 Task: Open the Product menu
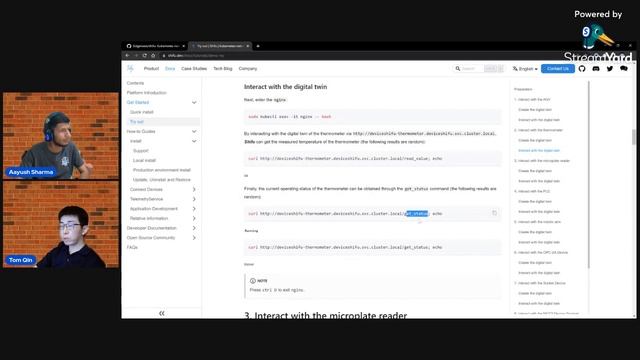click(151, 69)
